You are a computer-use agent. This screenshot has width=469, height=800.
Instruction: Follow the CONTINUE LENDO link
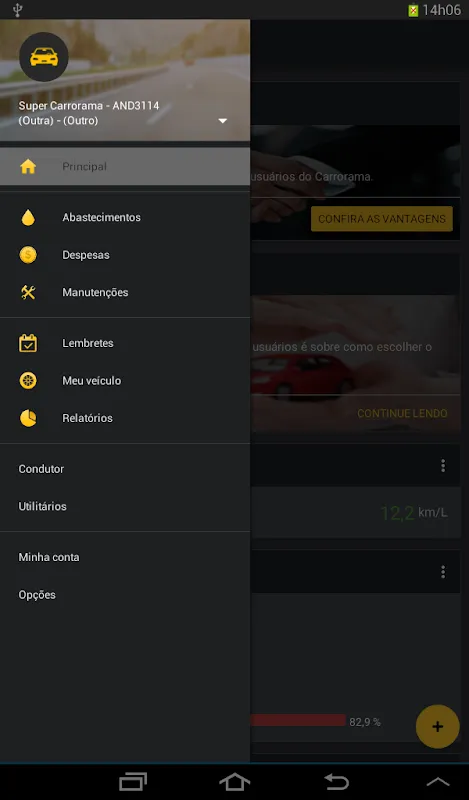coord(402,413)
